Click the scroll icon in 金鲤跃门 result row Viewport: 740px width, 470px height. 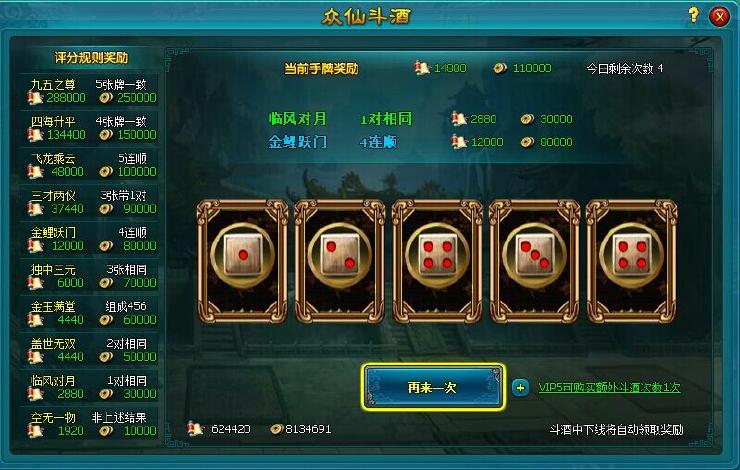(459, 142)
